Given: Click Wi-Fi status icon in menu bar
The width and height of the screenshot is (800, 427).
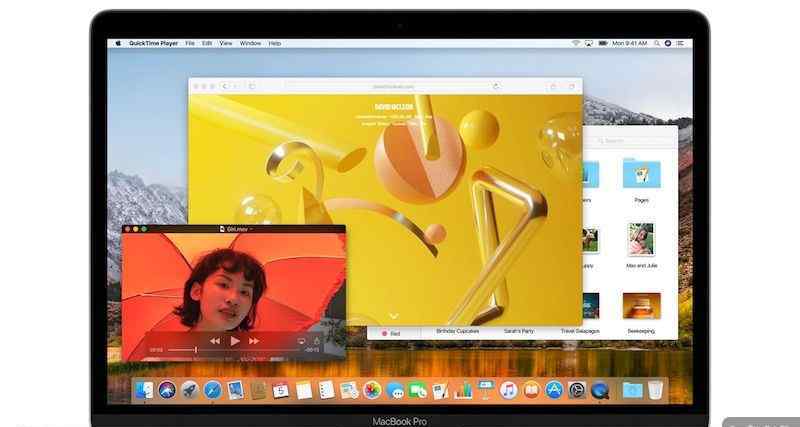Looking at the screenshot, I should coord(576,43).
